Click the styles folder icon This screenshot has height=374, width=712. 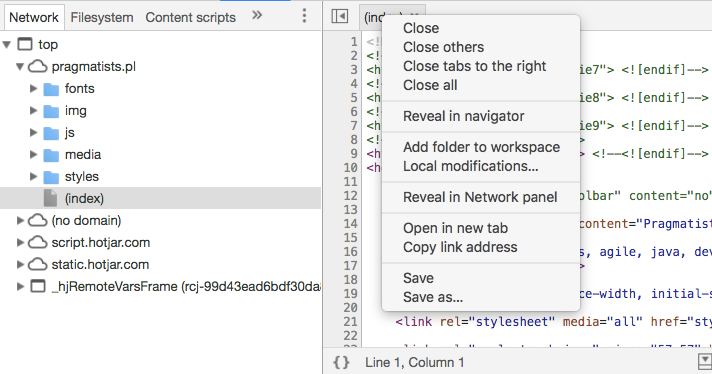[x=51, y=177]
